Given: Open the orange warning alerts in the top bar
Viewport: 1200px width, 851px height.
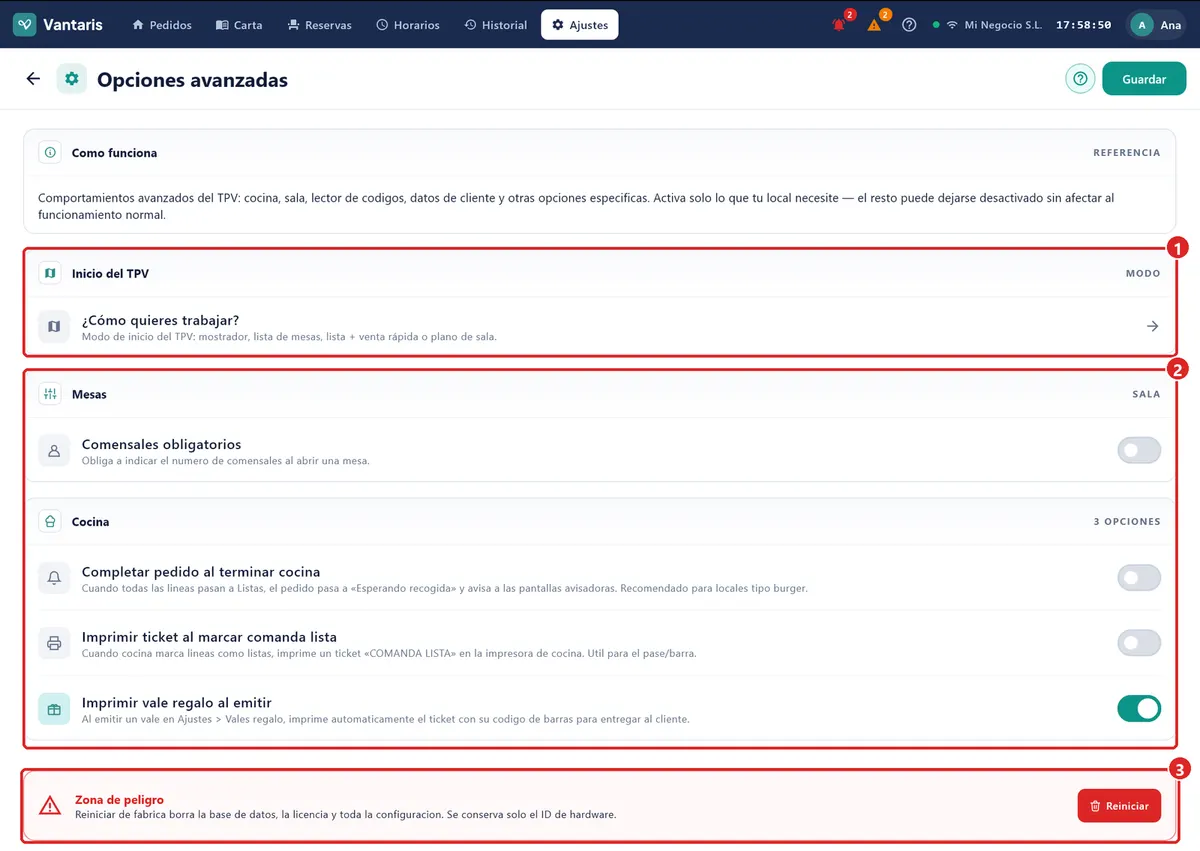Looking at the screenshot, I should [874, 25].
